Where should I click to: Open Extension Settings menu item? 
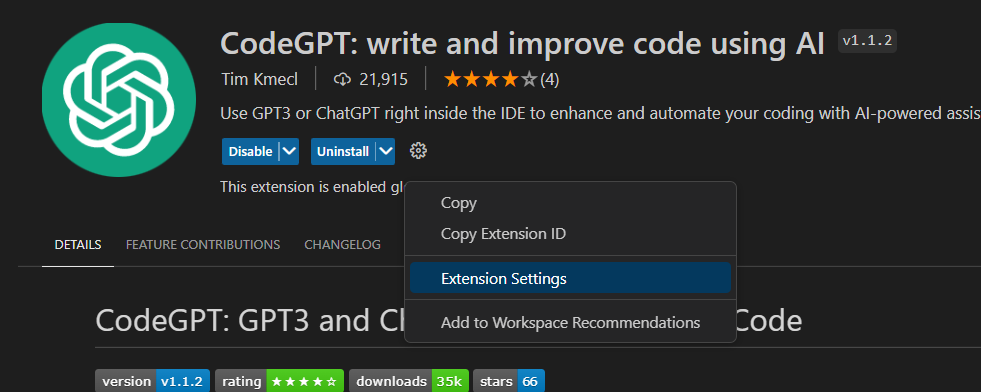coord(570,278)
